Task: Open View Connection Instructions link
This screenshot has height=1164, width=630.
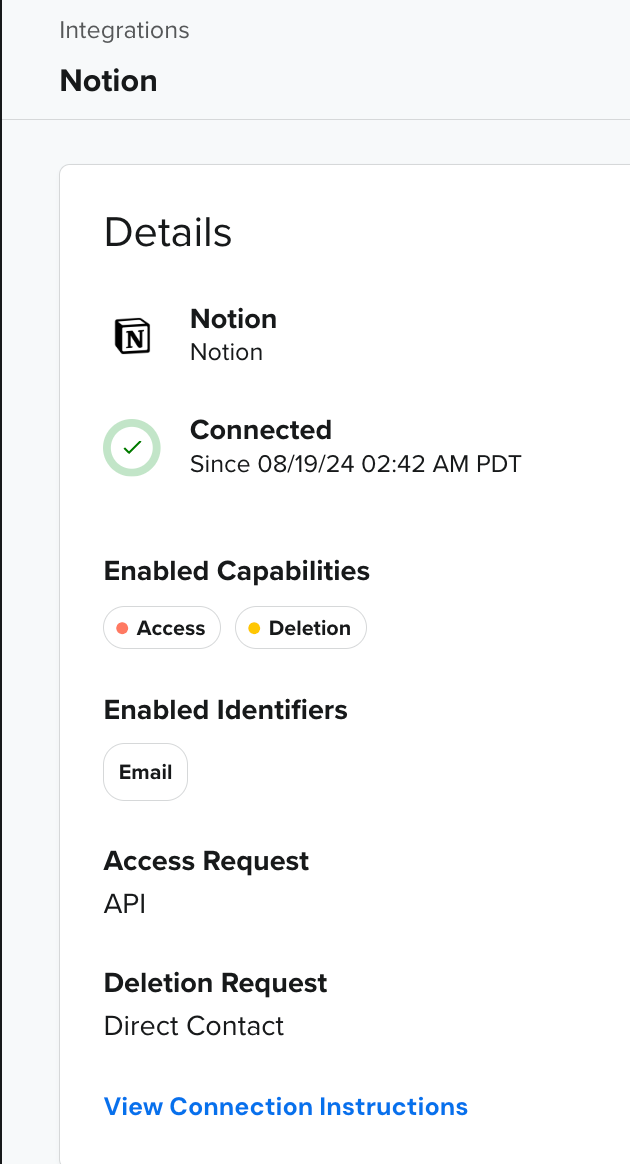Action: tap(286, 1107)
